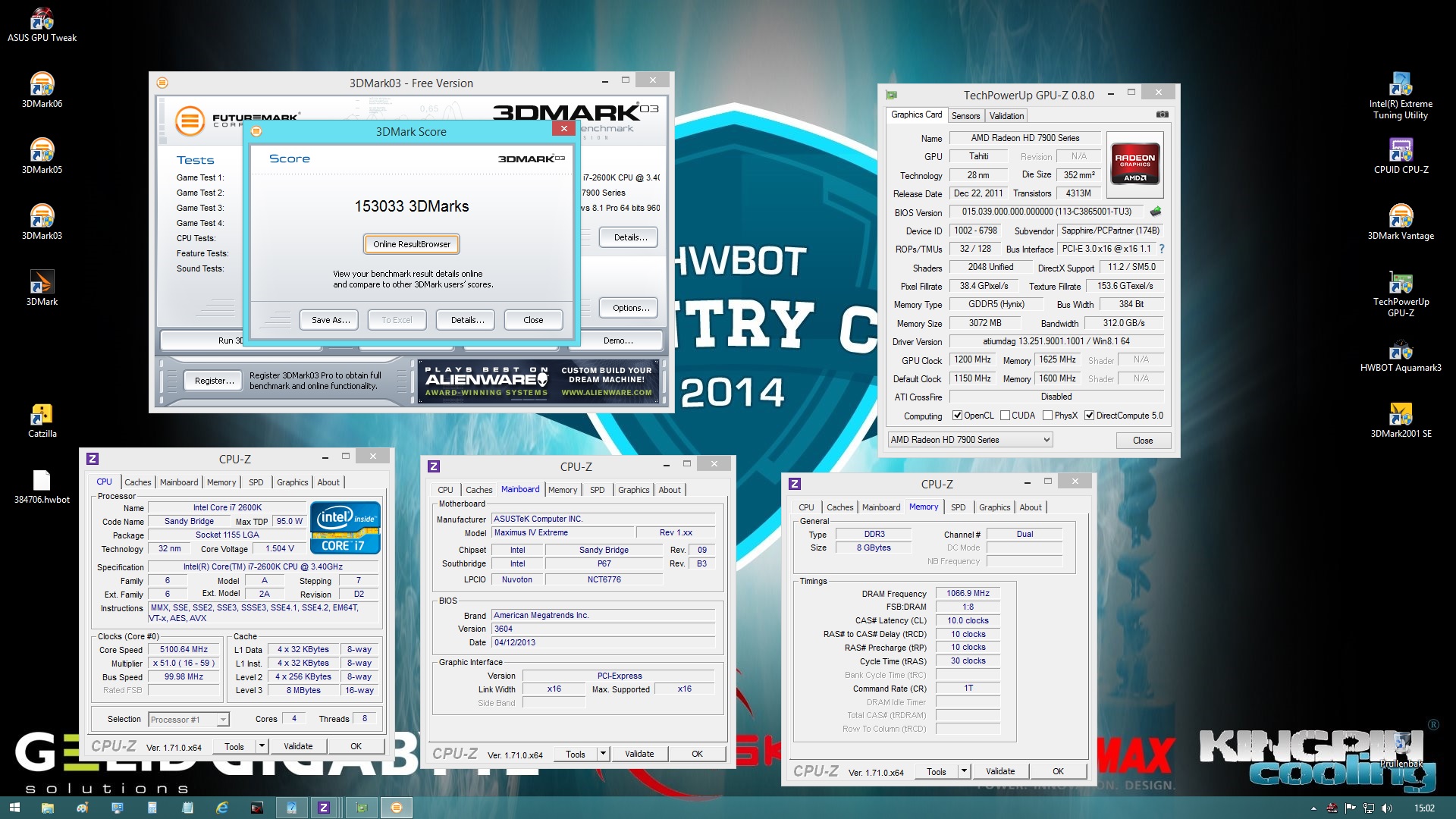Open the TechPowerUp GPU-Z desktop shortcut
Screen dimensions: 1456x819
tap(1401, 294)
